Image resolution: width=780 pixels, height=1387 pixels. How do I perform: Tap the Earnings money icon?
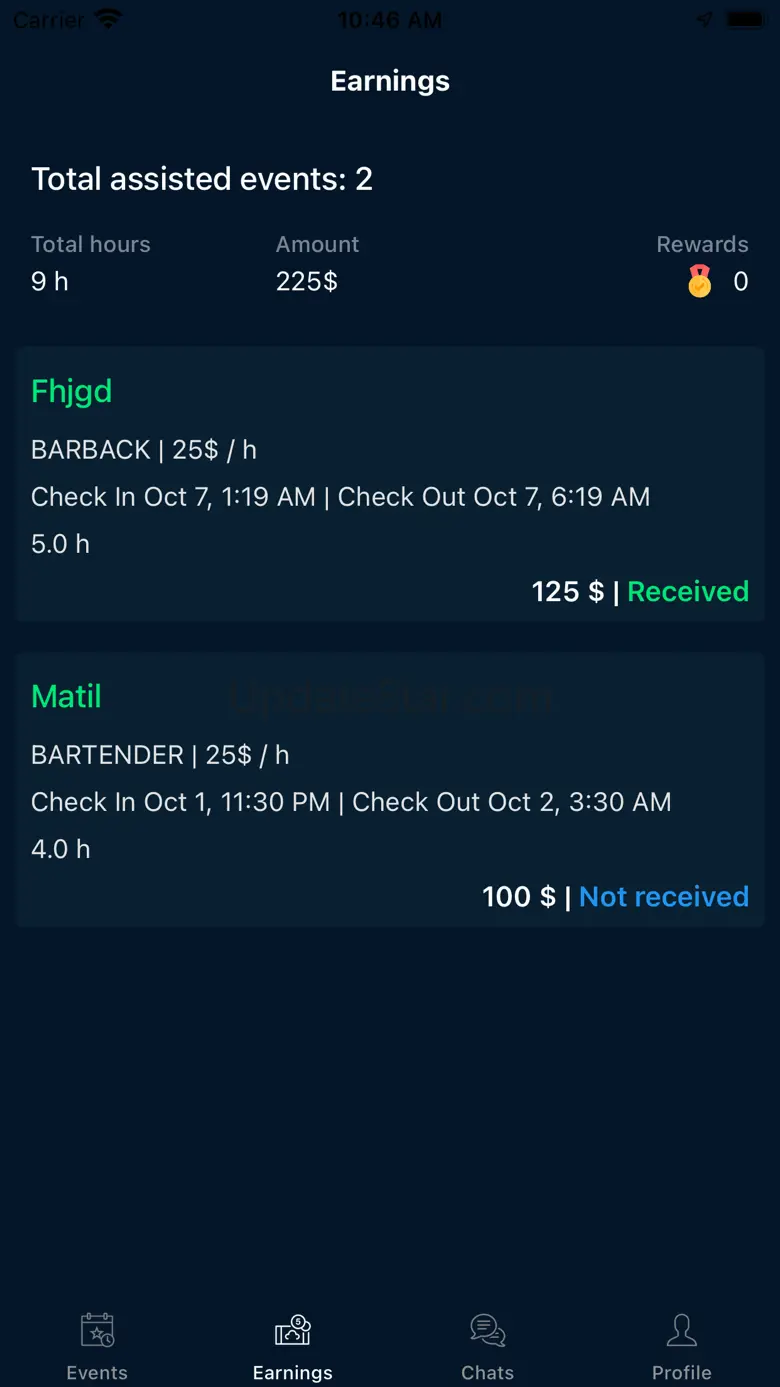tap(293, 1330)
